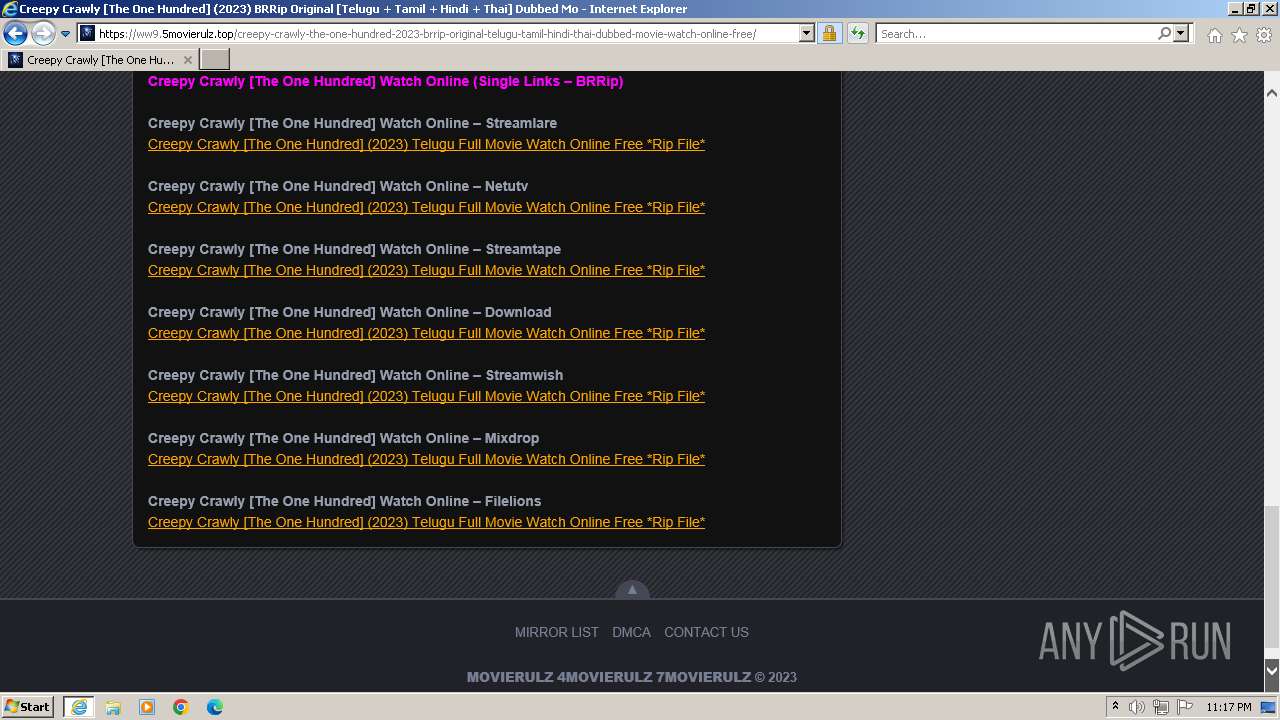Launch Chrome from the taskbar
The width and height of the screenshot is (1280, 720).
(x=181, y=707)
